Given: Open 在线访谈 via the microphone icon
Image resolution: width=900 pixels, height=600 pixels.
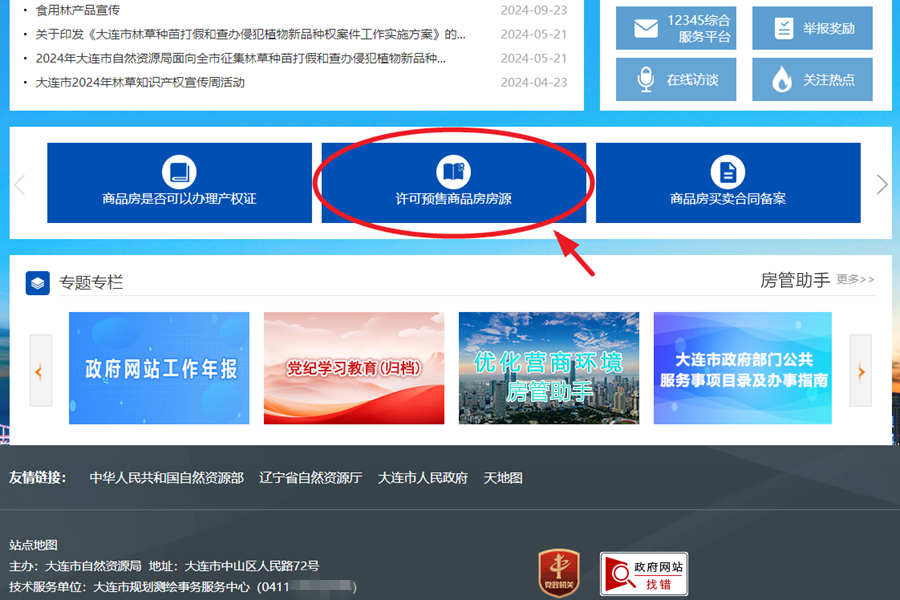Looking at the screenshot, I should point(644,79).
